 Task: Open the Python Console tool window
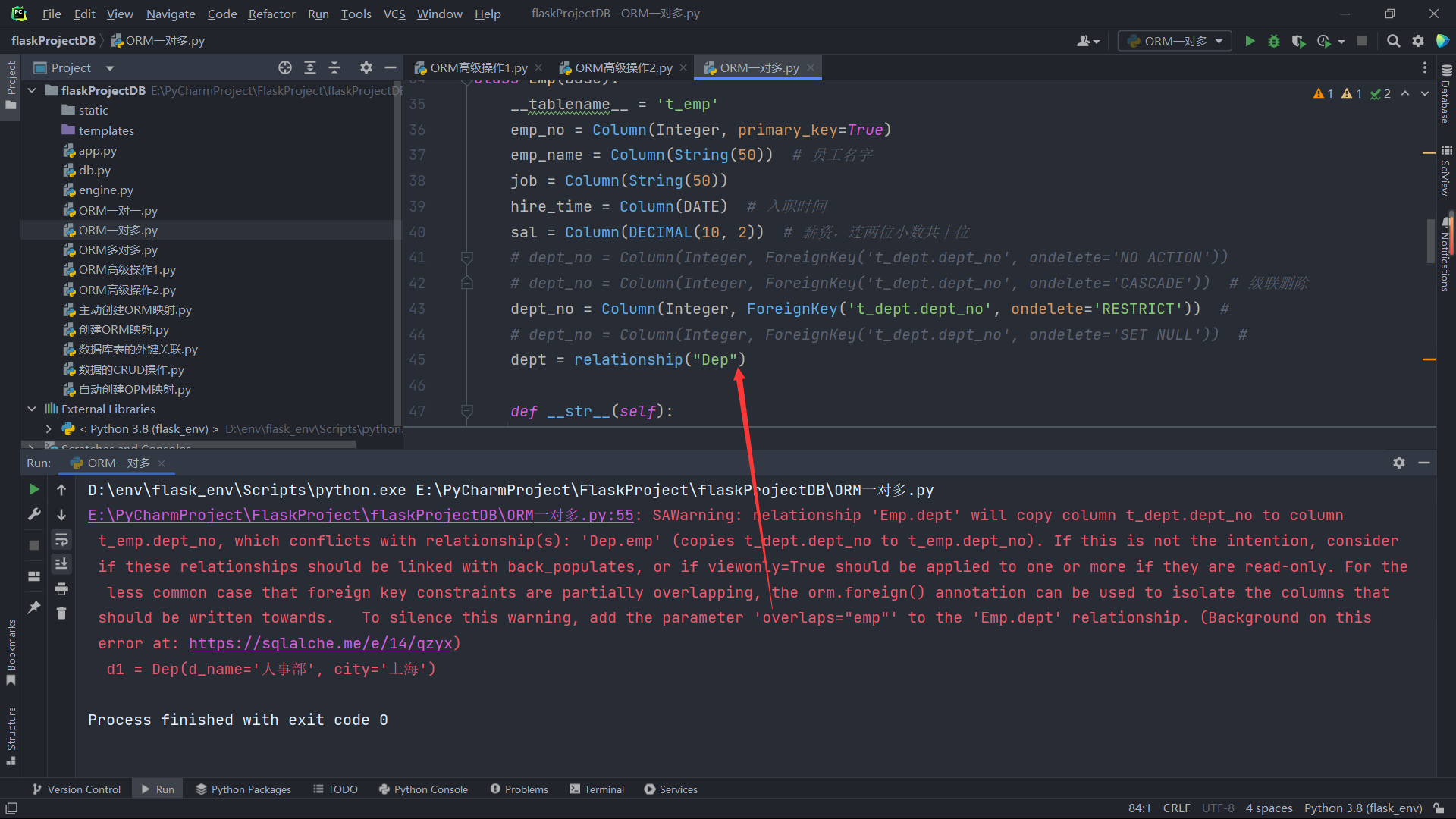pos(423,789)
